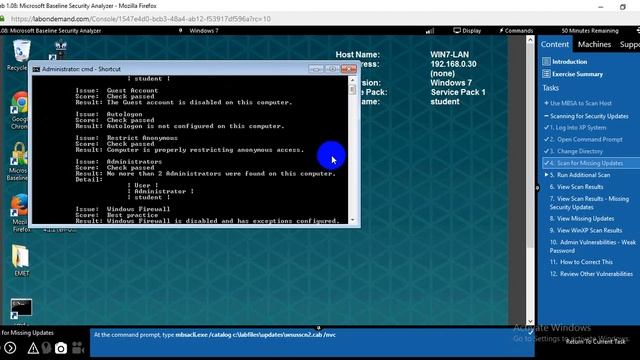Open step 11. How to Correct This

(x=581, y=262)
